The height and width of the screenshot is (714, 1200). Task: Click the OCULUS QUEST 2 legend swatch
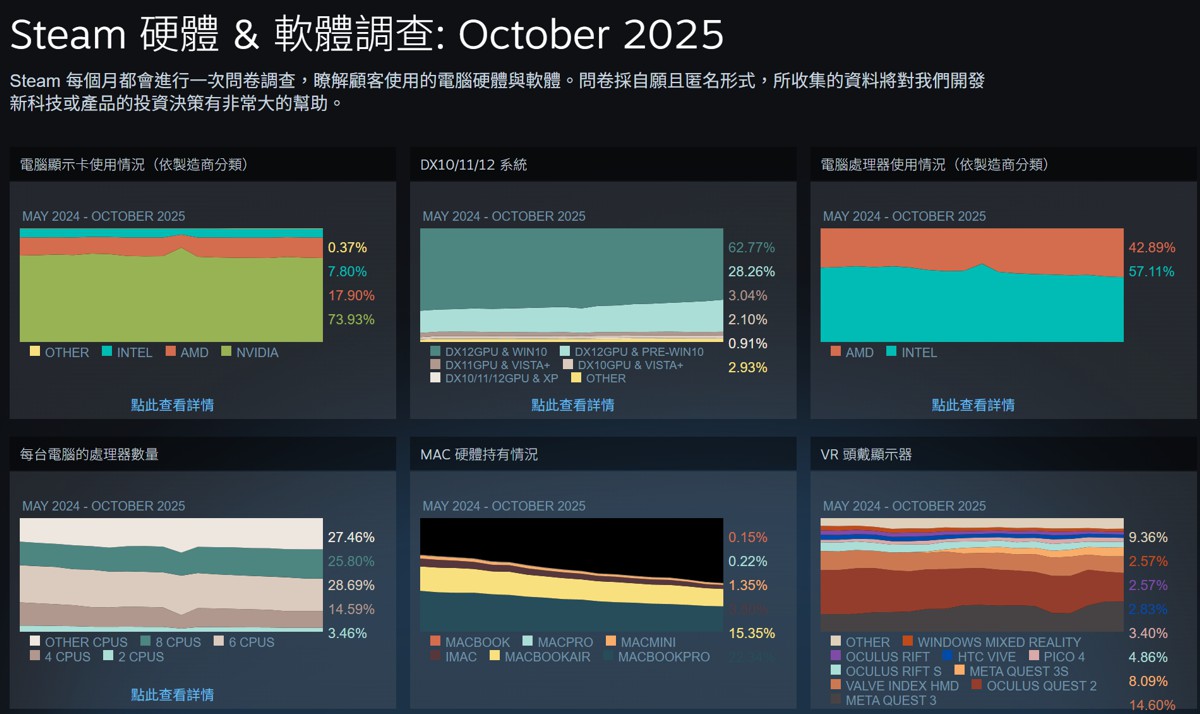pyautogui.click(x=977, y=685)
